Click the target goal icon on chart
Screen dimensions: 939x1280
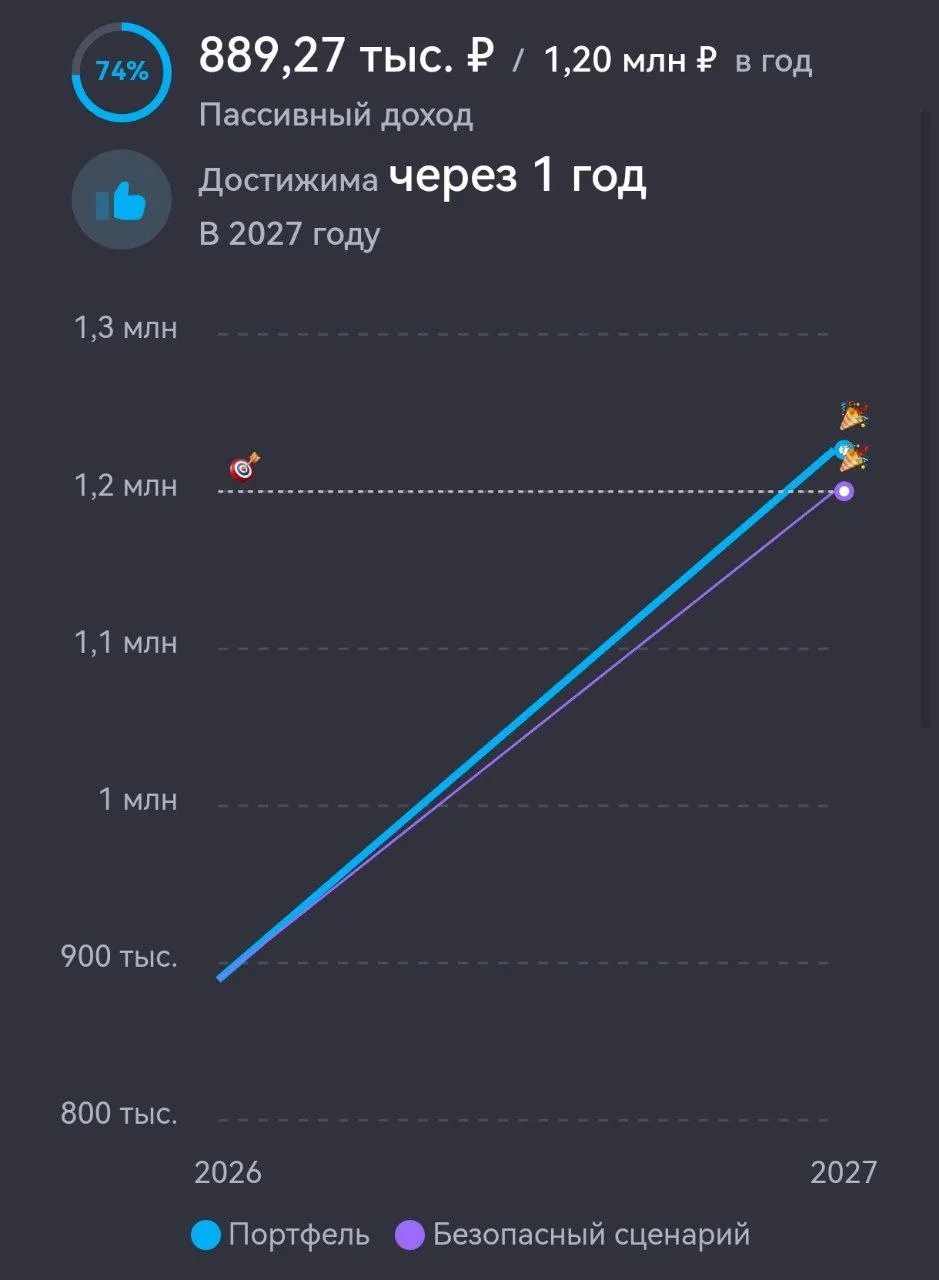(245, 467)
